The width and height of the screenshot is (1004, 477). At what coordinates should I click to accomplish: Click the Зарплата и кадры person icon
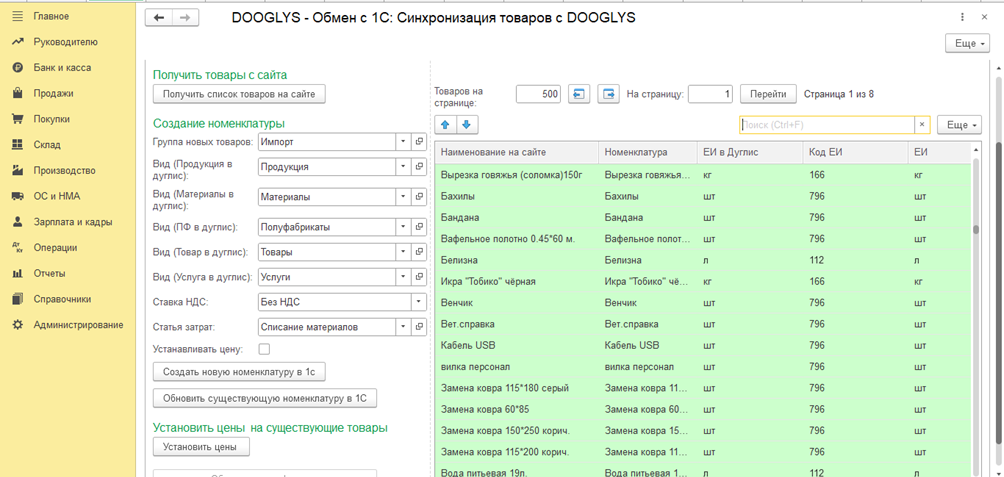pyautogui.click(x=18, y=222)
